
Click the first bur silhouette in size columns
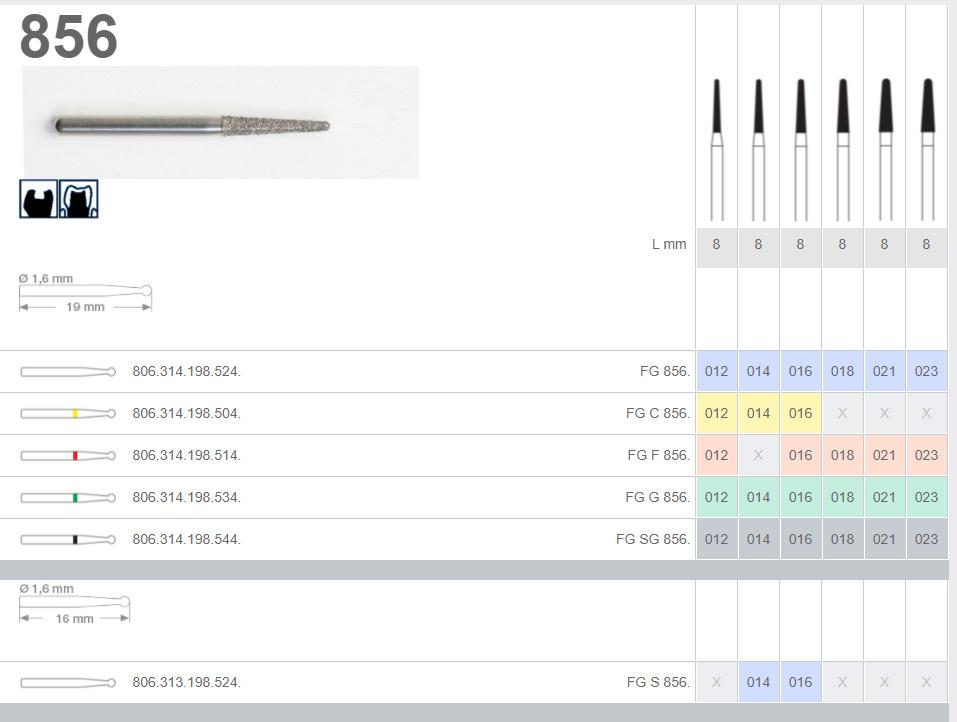(x=717, y=150)
